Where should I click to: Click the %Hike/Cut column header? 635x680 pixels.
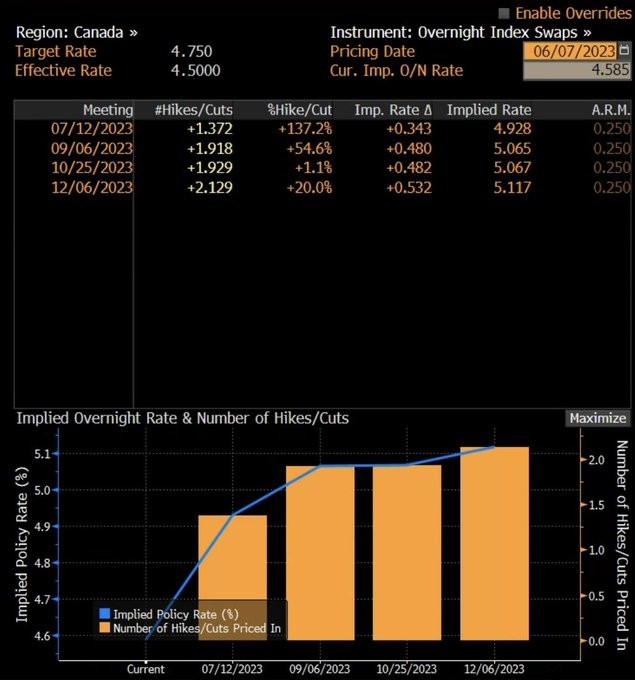click(x=300, y=110)
